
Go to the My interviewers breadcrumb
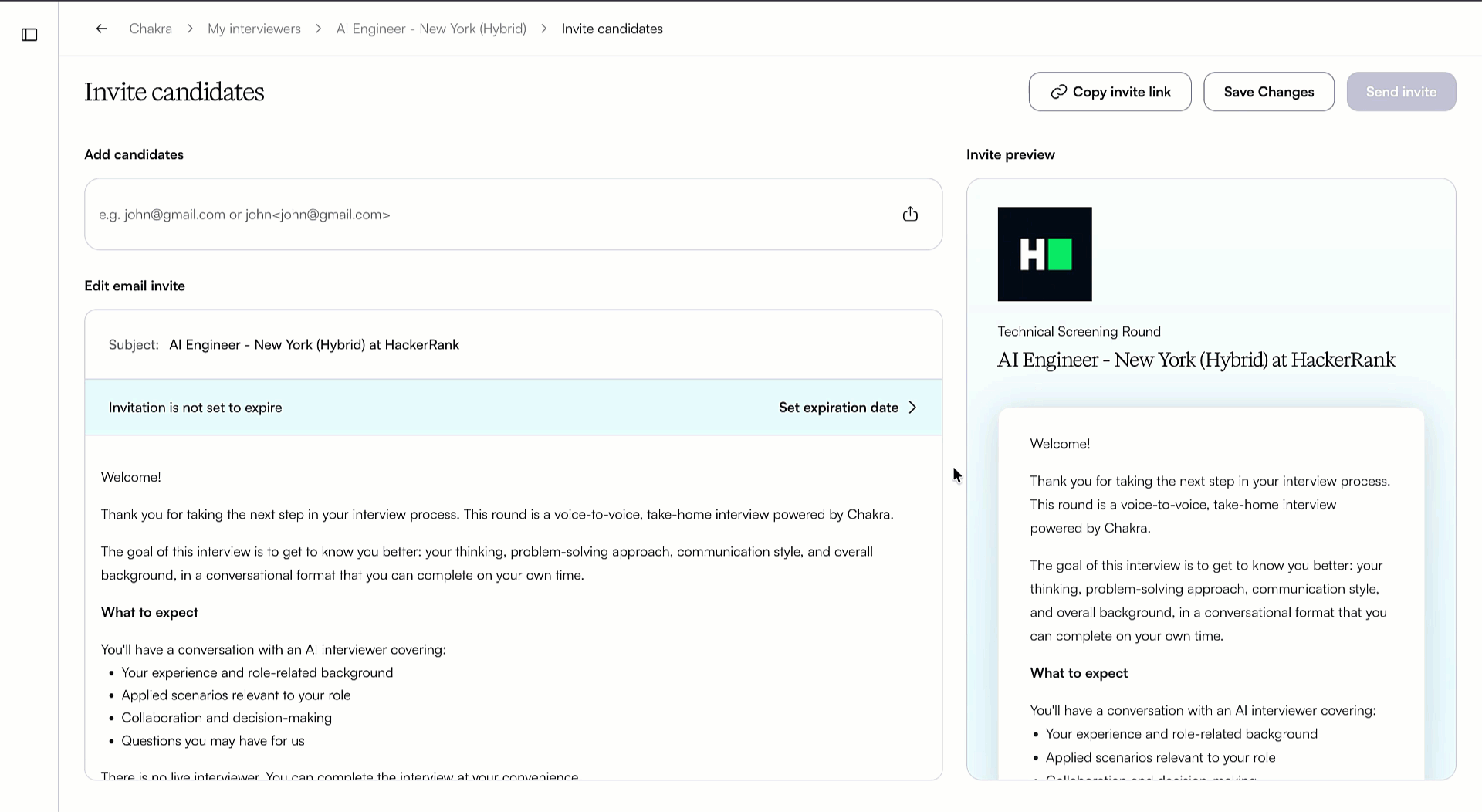tap(254, 29)
